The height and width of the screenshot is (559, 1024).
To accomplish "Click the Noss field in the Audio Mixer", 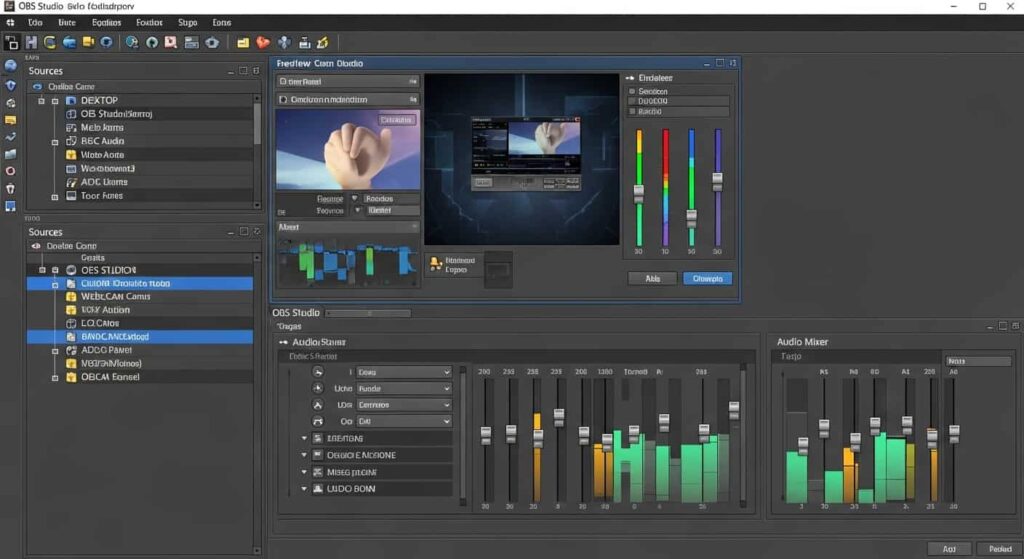I will click(x=978, y=361).
